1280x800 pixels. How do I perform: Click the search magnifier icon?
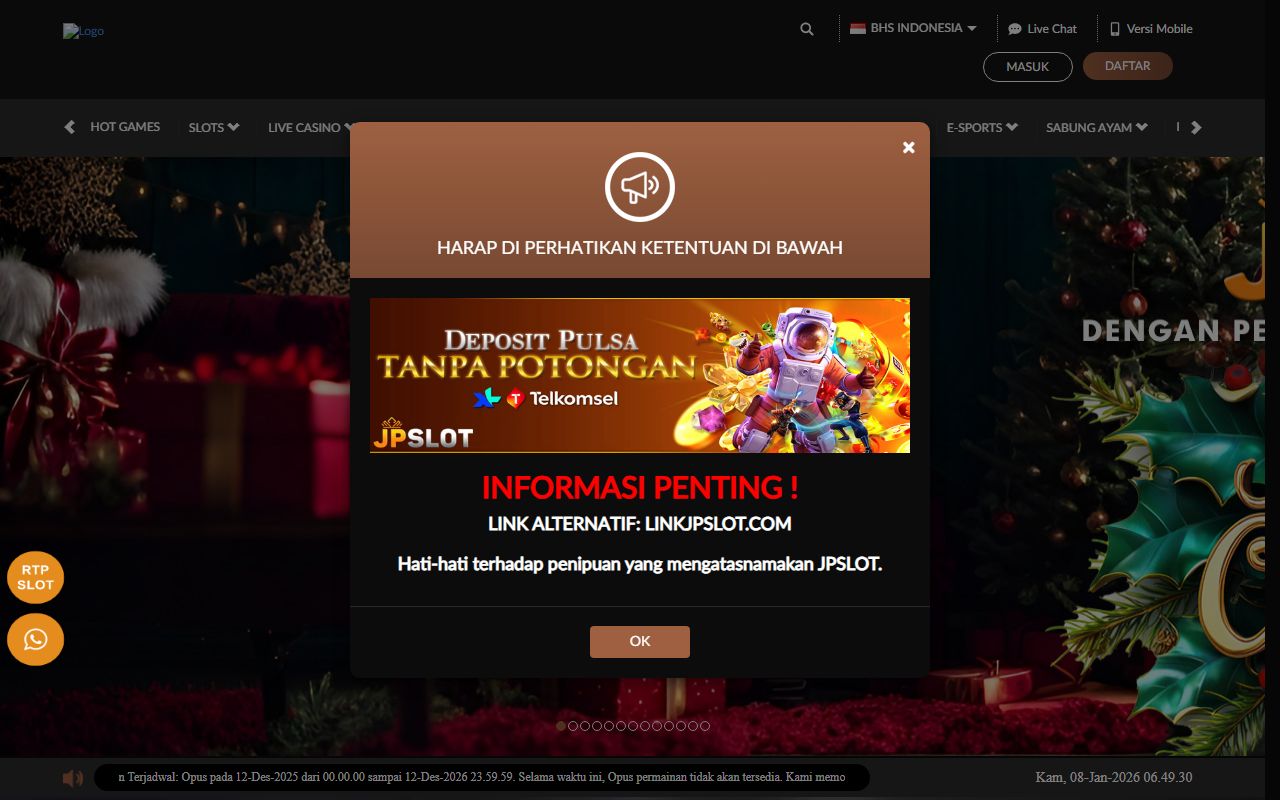pos(807,29)
